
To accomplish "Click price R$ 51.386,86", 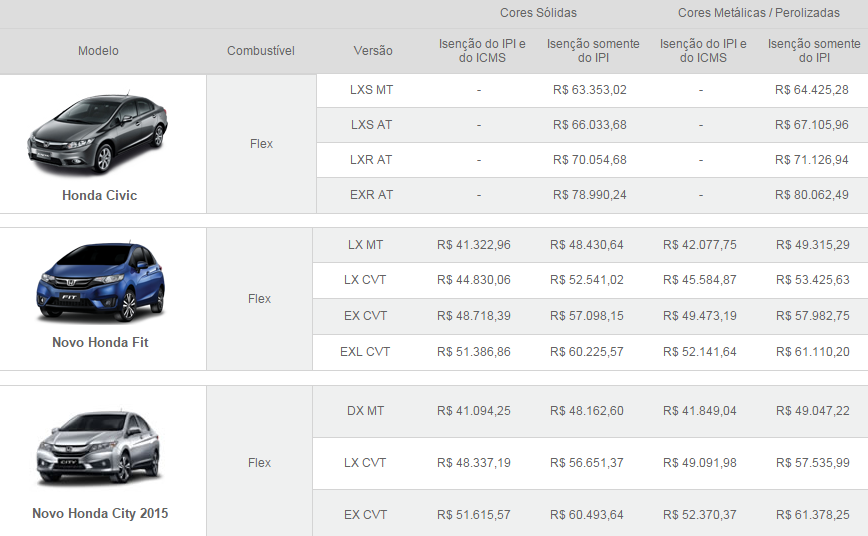I will tap(474, 352).
